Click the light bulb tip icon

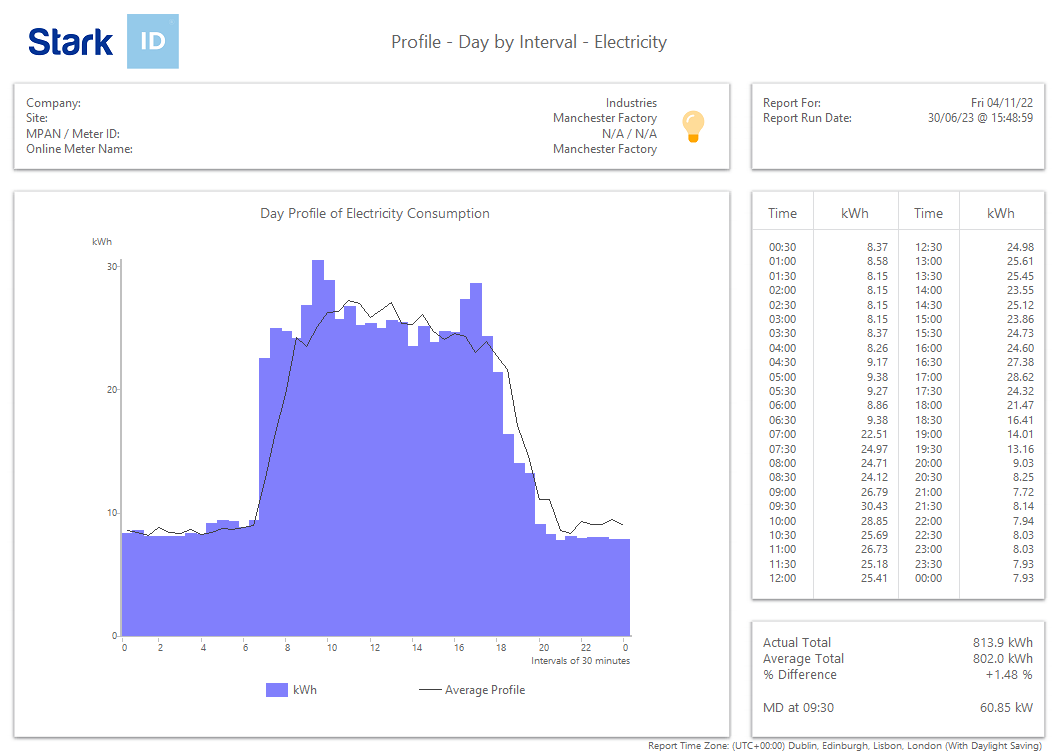click(694, 127)
